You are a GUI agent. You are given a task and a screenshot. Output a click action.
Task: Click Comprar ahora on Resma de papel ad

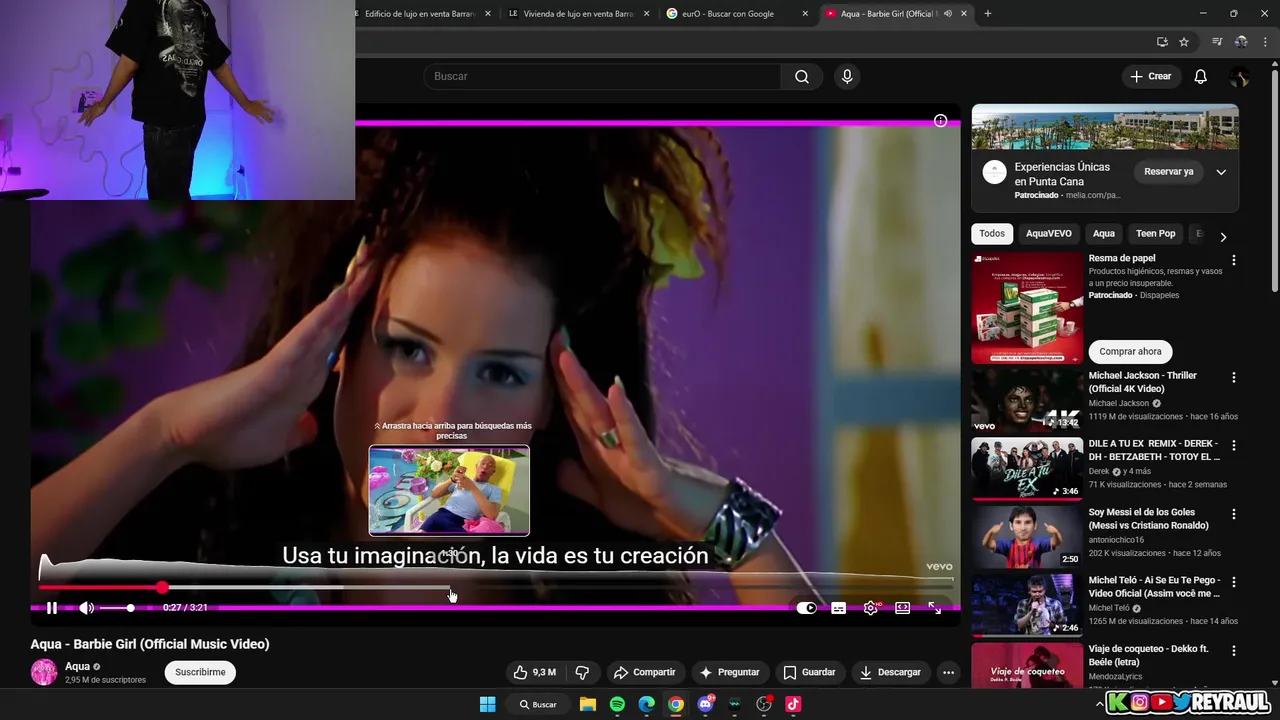pos(1130,351)
